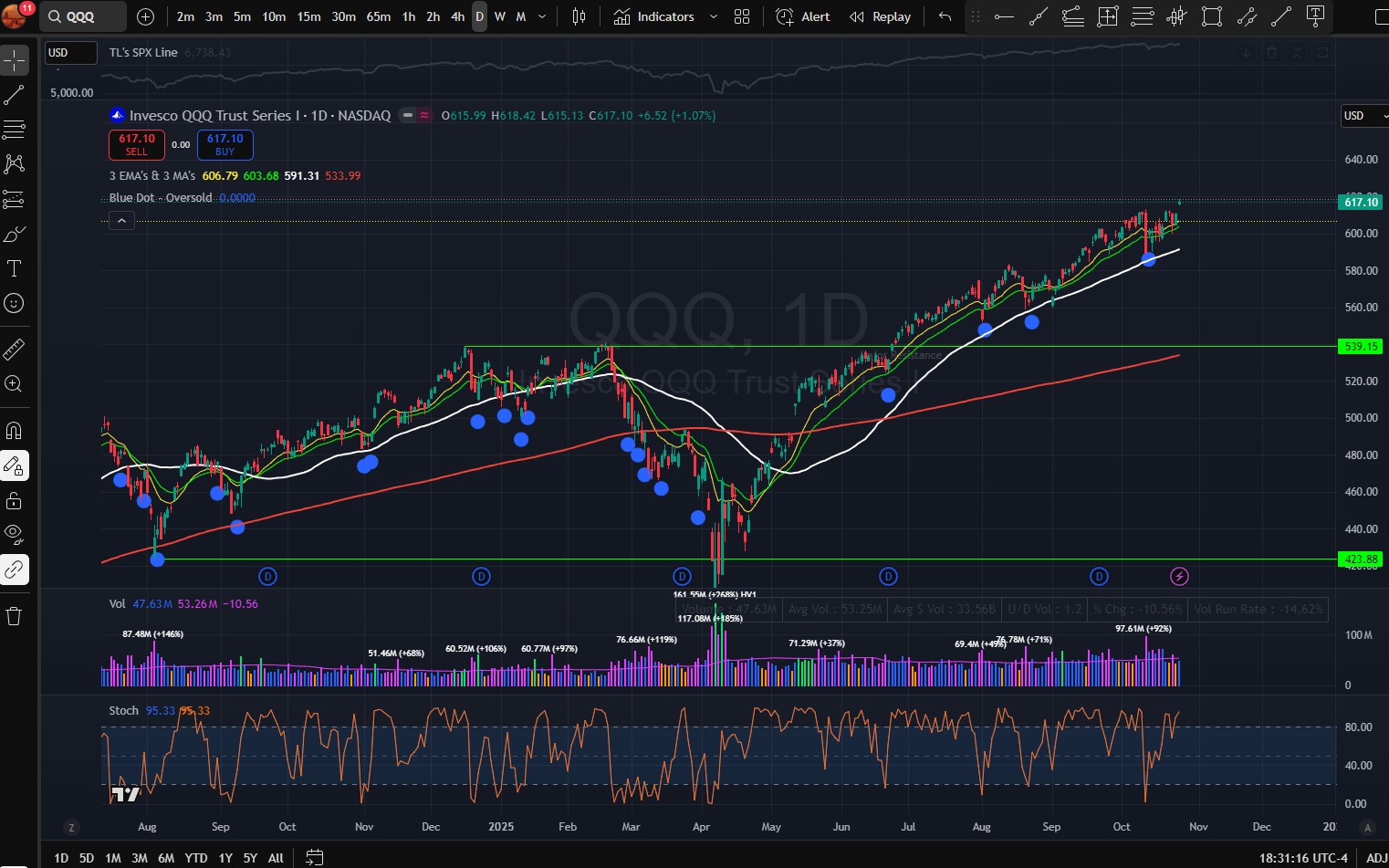Click the purple lightning earnings marker
Screen dimensions: 1389x868
click(1179, 576)
